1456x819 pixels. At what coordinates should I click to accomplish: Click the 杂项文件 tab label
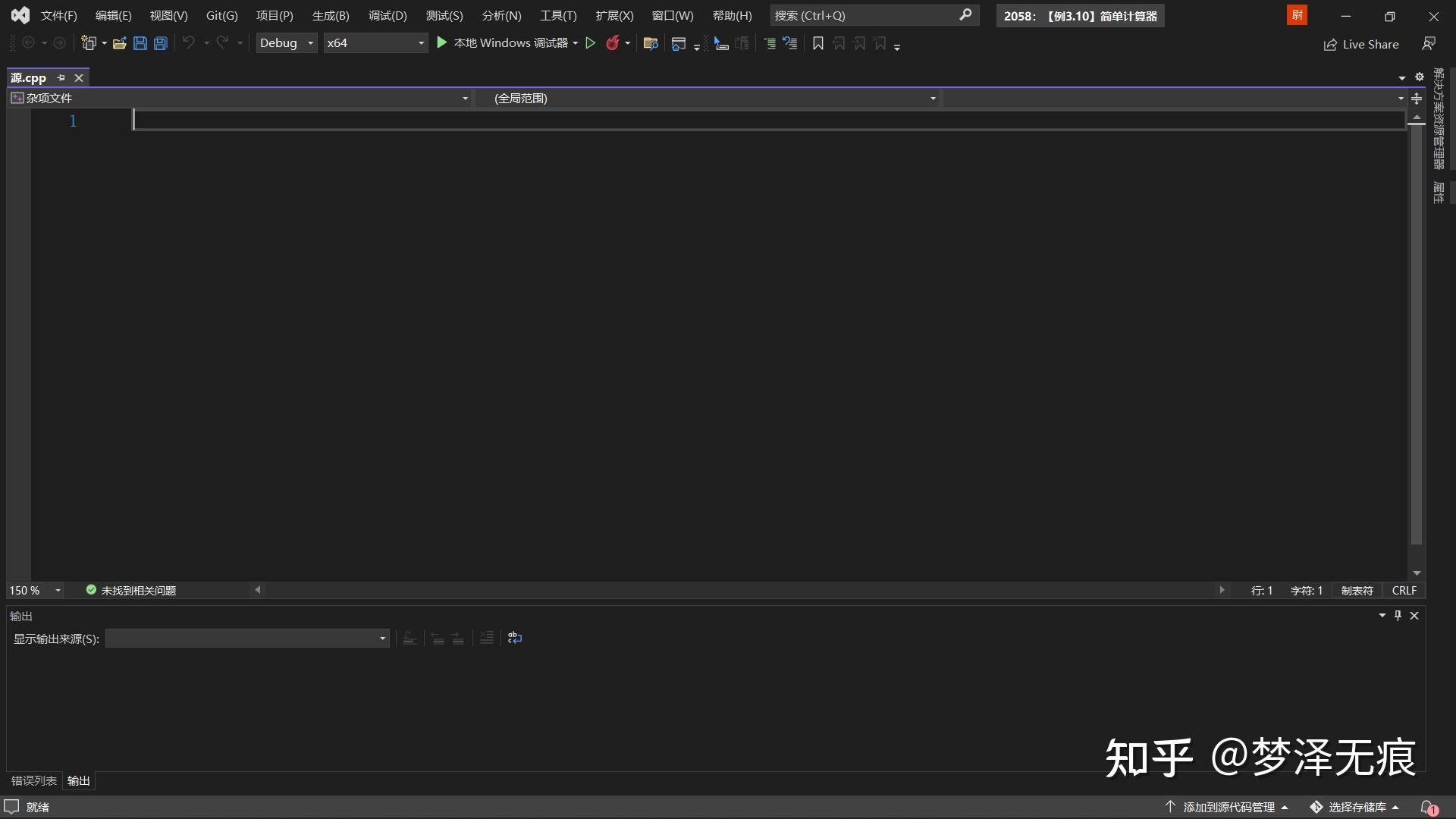[48, 97]
